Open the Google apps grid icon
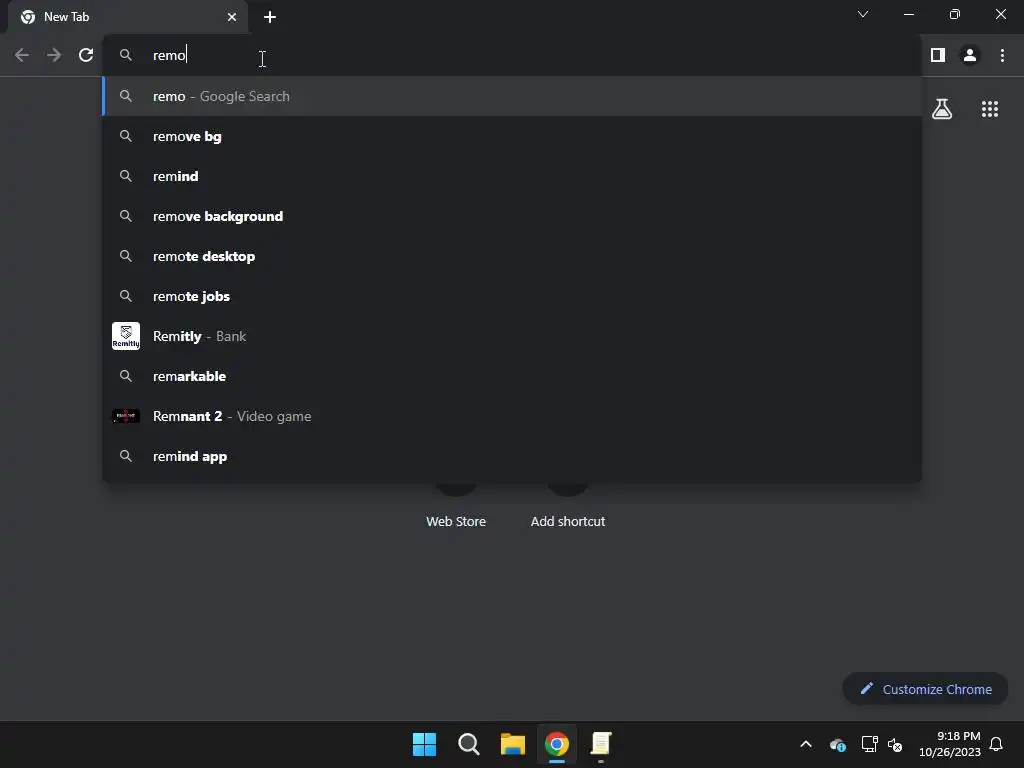Screen dimensions: 1024x768 point(990,109)
